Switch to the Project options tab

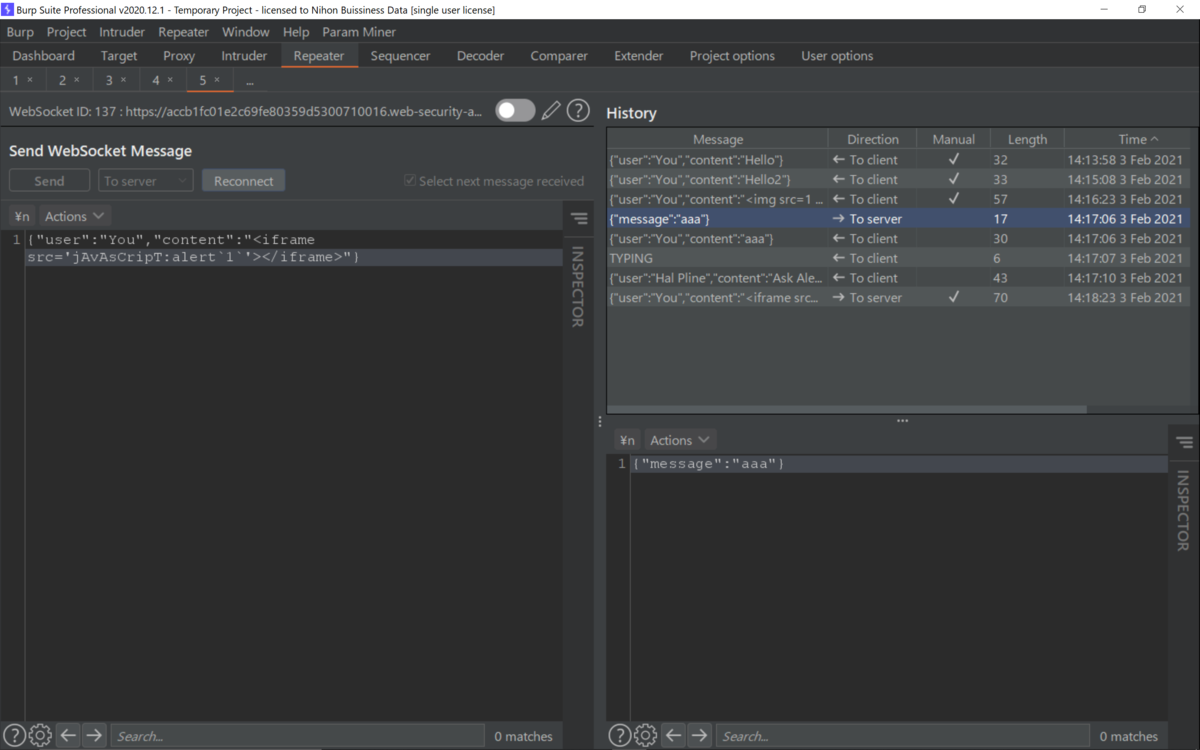tap(732, 56)
